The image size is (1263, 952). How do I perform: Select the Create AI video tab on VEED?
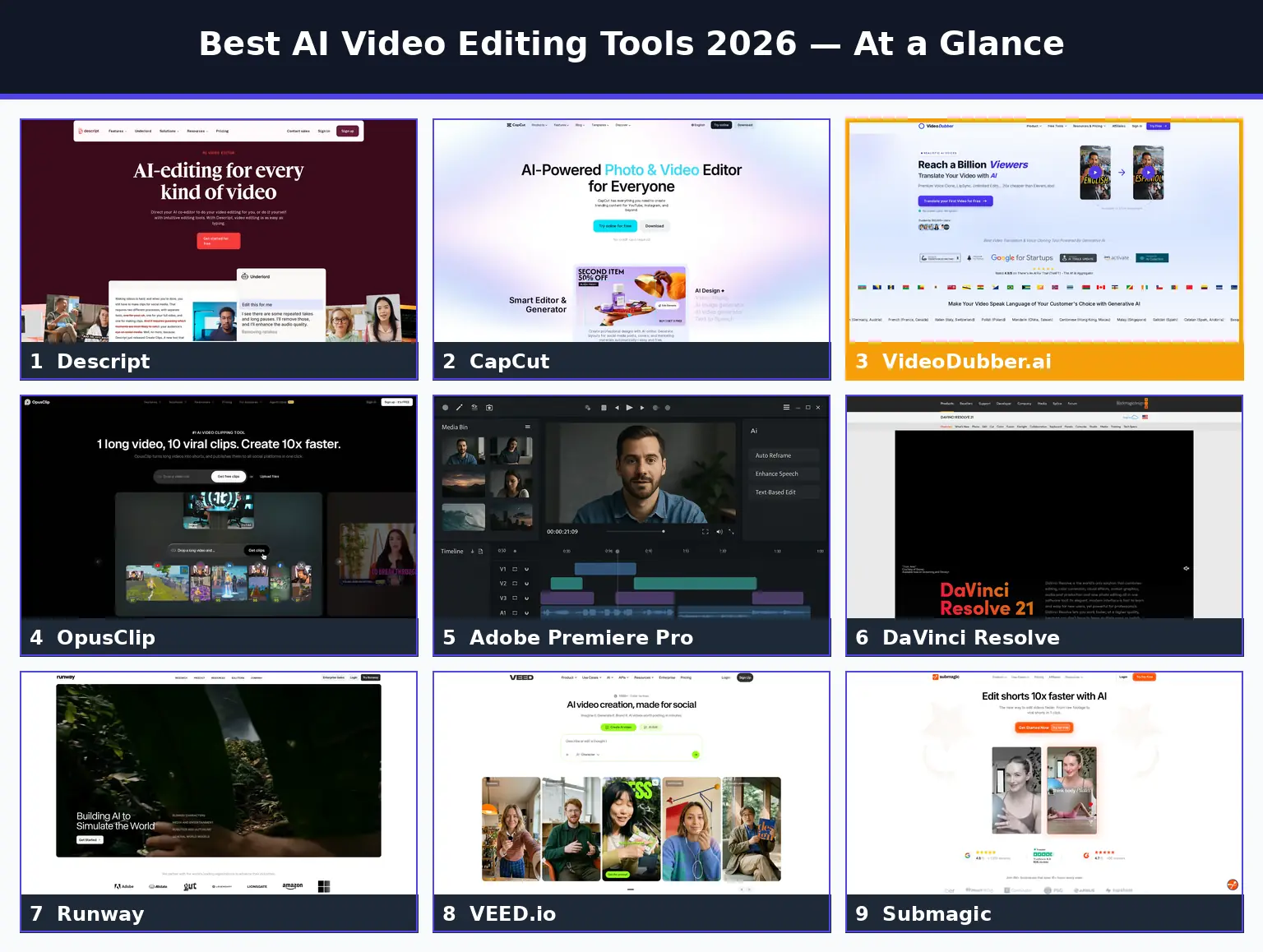618,728
